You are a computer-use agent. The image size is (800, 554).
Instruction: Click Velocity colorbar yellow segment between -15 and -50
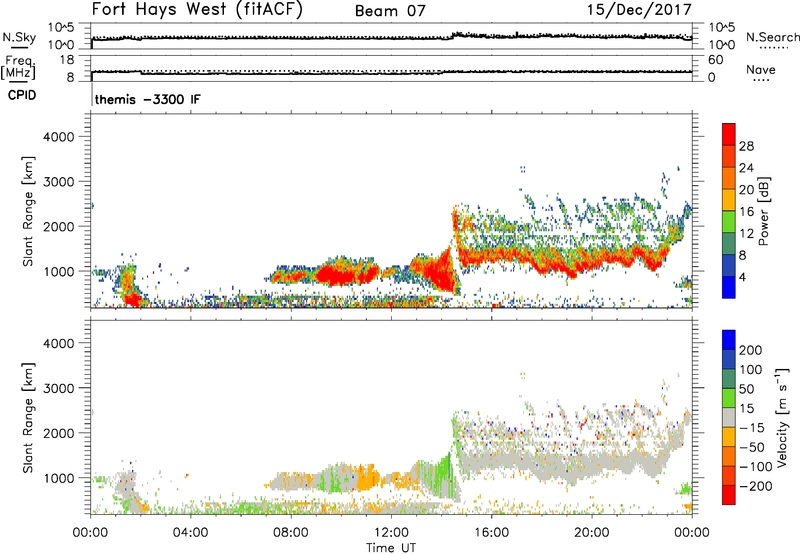coord(729,437)
